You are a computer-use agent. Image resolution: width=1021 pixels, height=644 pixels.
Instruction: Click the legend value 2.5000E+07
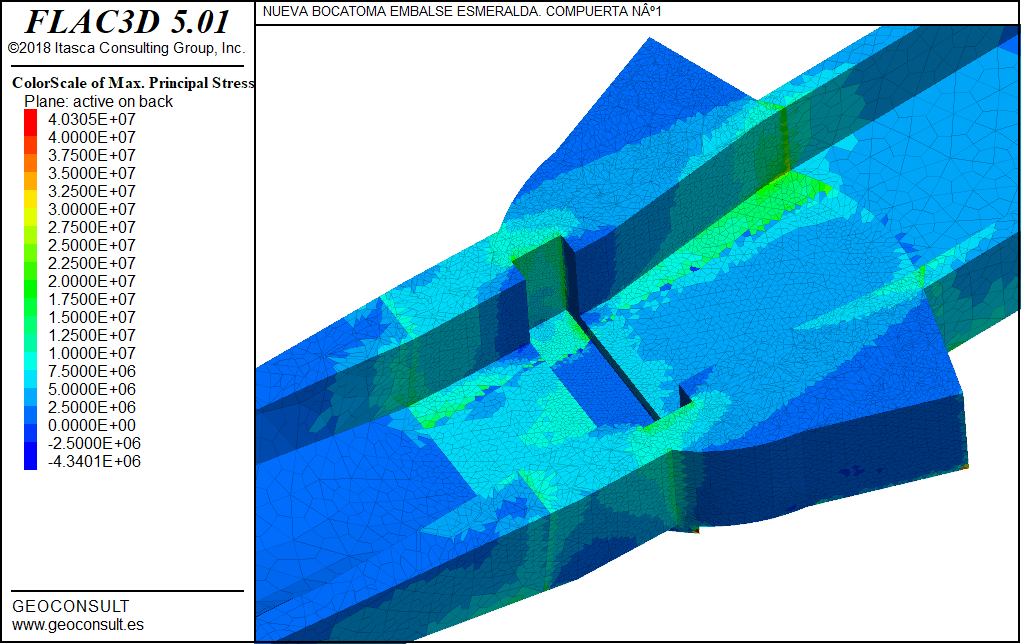pos(92,245)
